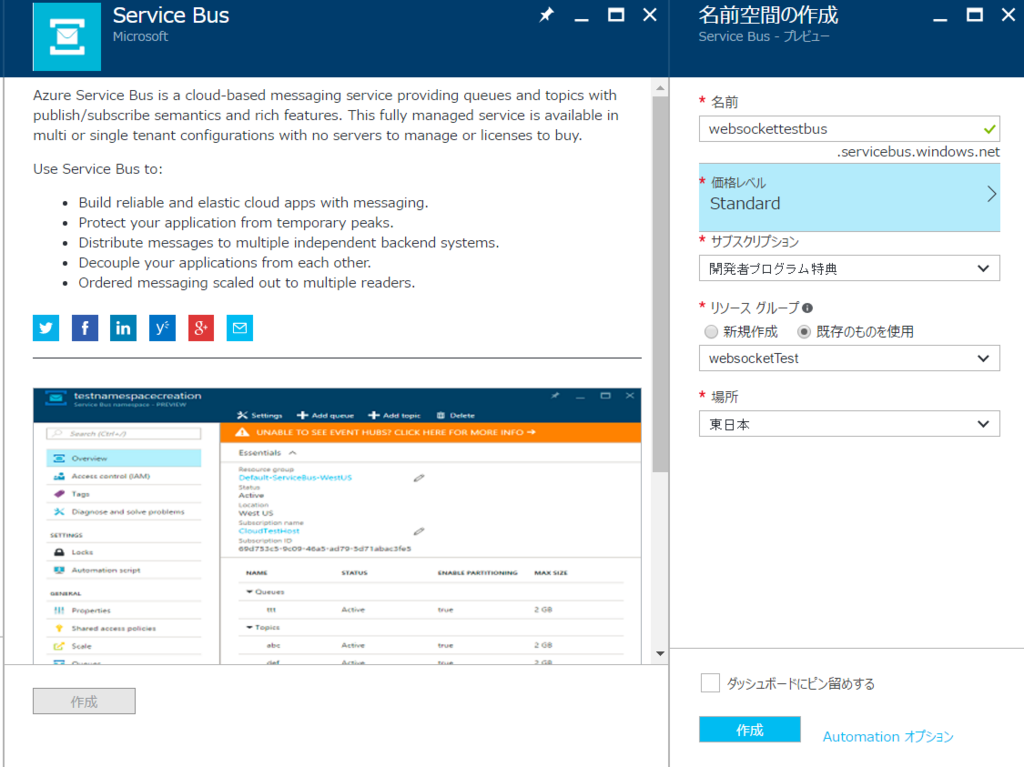
Task: Open Automation オプション link
Action: pos(888,736)
